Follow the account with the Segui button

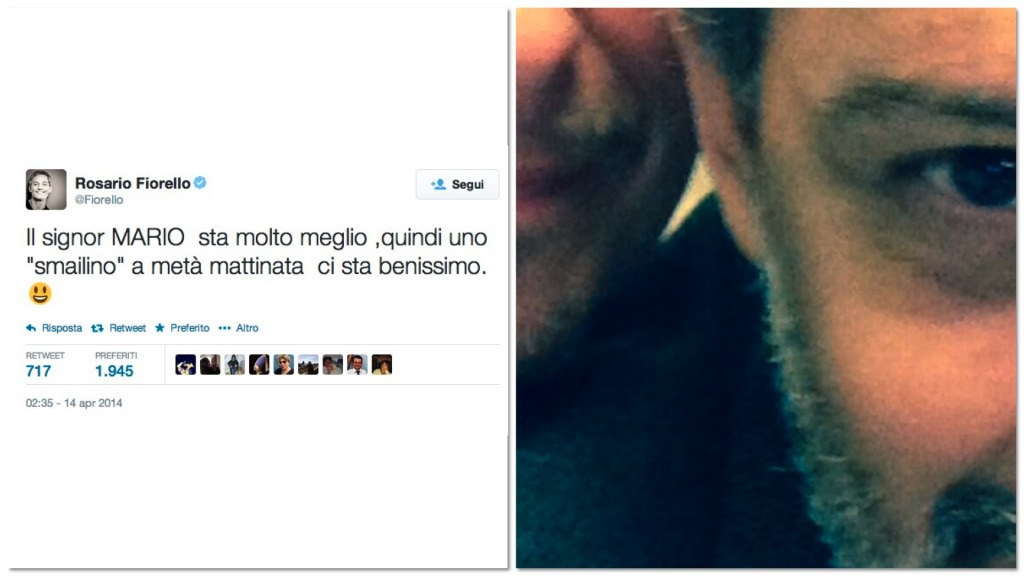(x=457, y=185)
